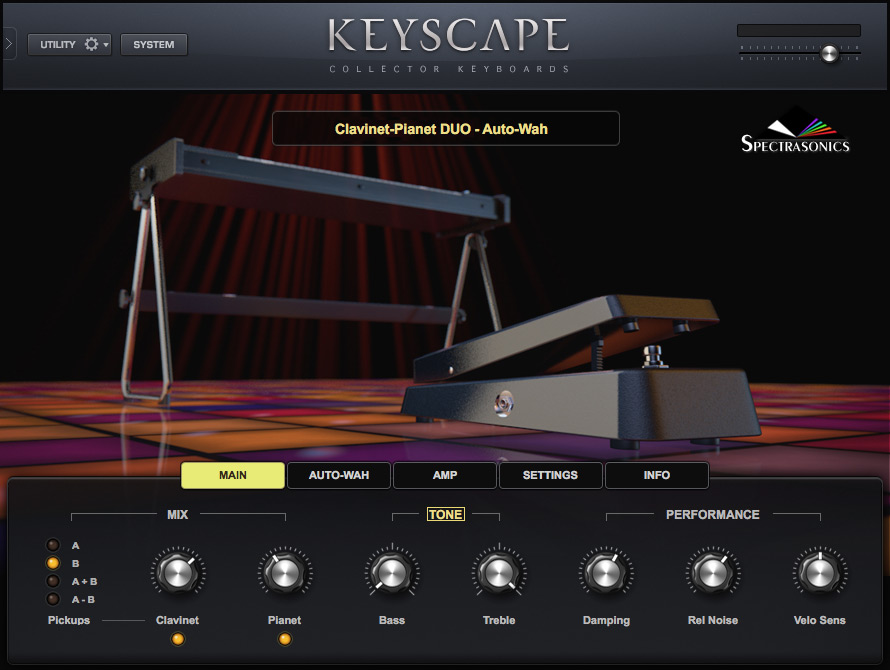Select the Rel Noise knob

coord(713,572)
